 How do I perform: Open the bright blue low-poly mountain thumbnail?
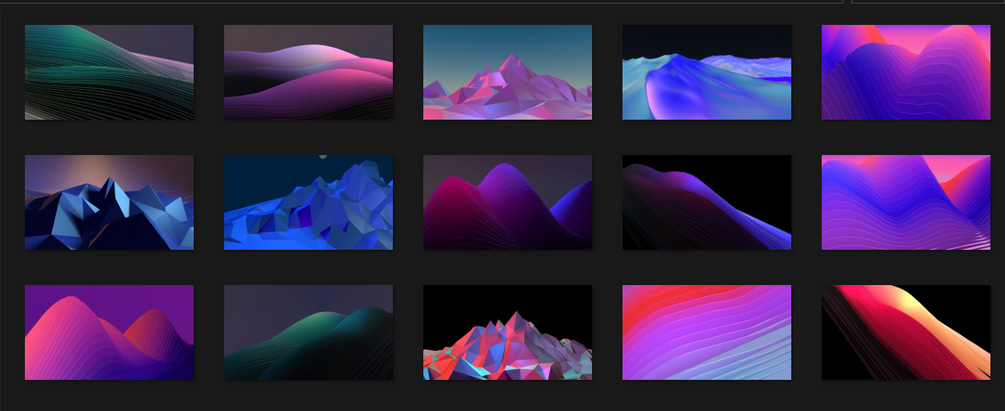pos(308,202)
